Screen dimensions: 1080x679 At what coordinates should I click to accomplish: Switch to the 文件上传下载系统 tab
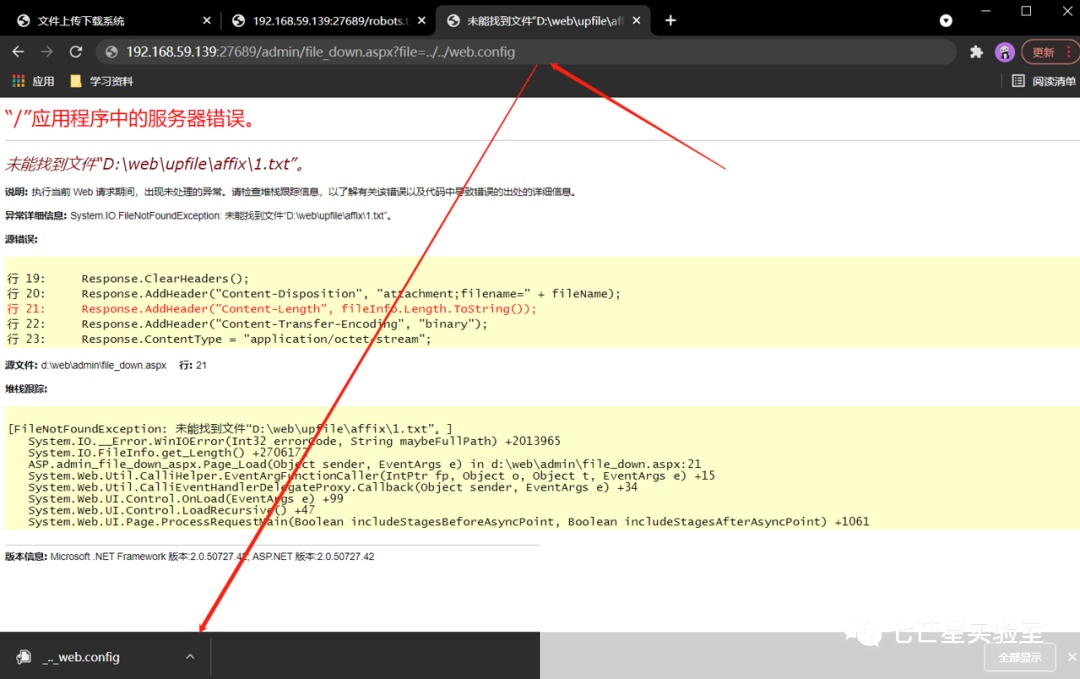pyautogui.click(x=114, y=21)
